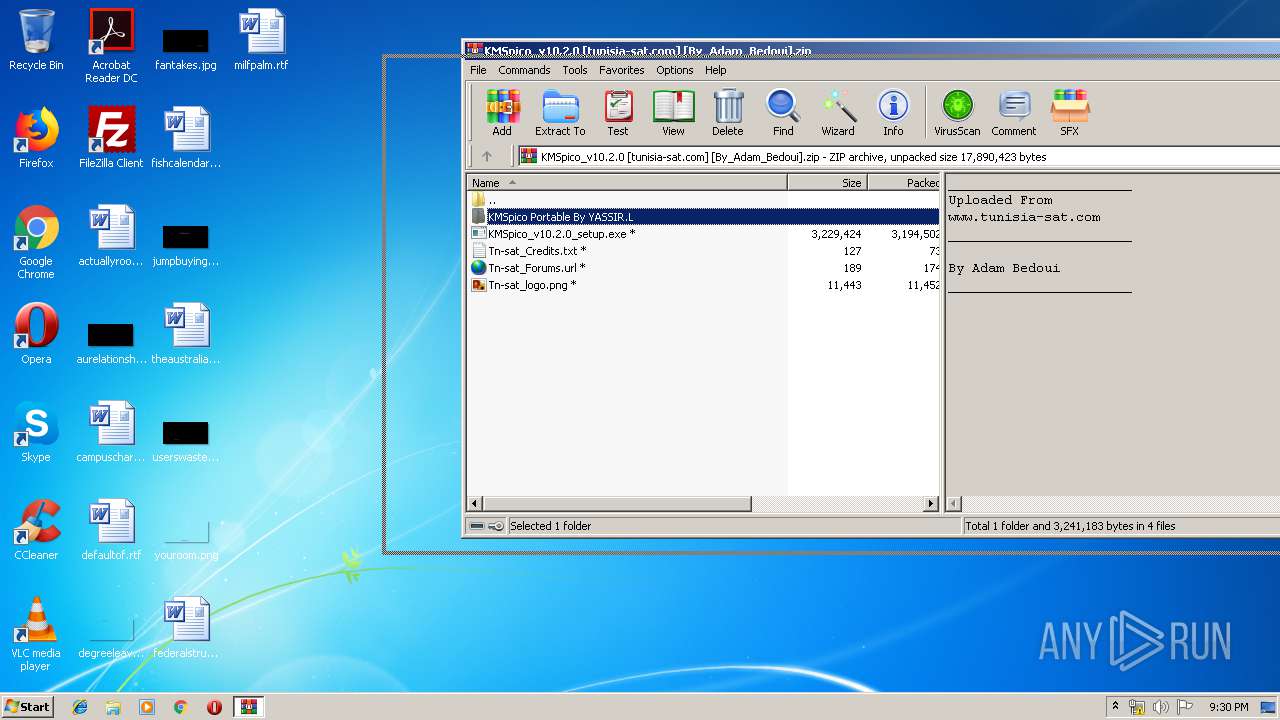Open Chrome from the taskbar
The image size is (1280, 720).
[x=180, y=707]
